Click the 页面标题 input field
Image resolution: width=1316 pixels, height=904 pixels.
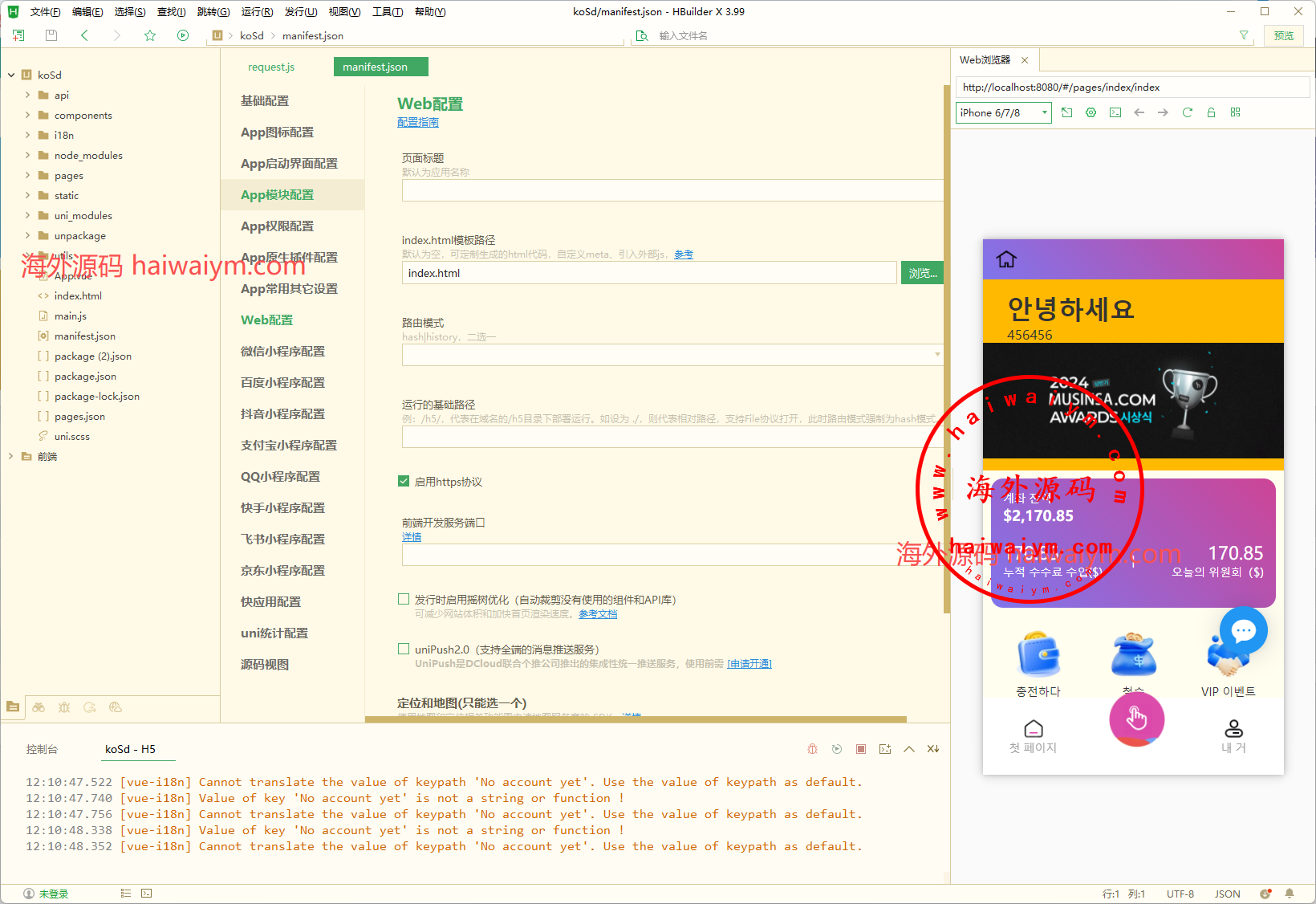tap(672, 190)
